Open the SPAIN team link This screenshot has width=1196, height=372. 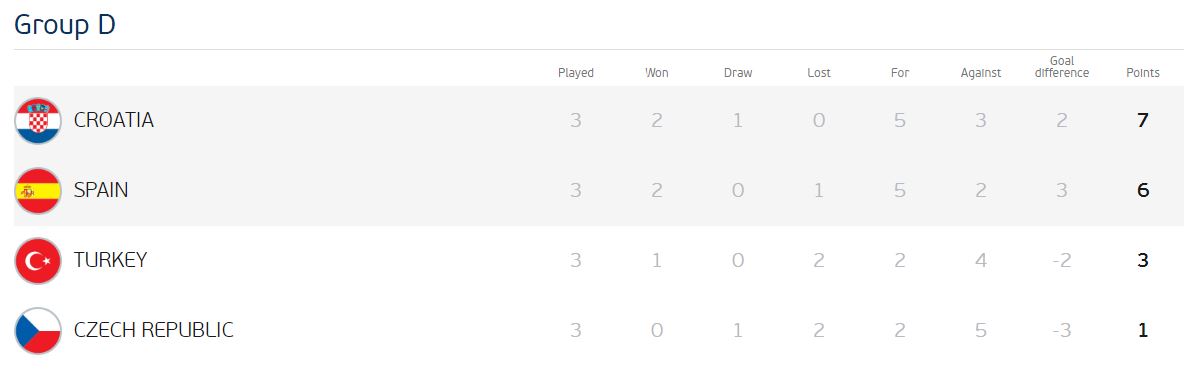tap(101, 190)
